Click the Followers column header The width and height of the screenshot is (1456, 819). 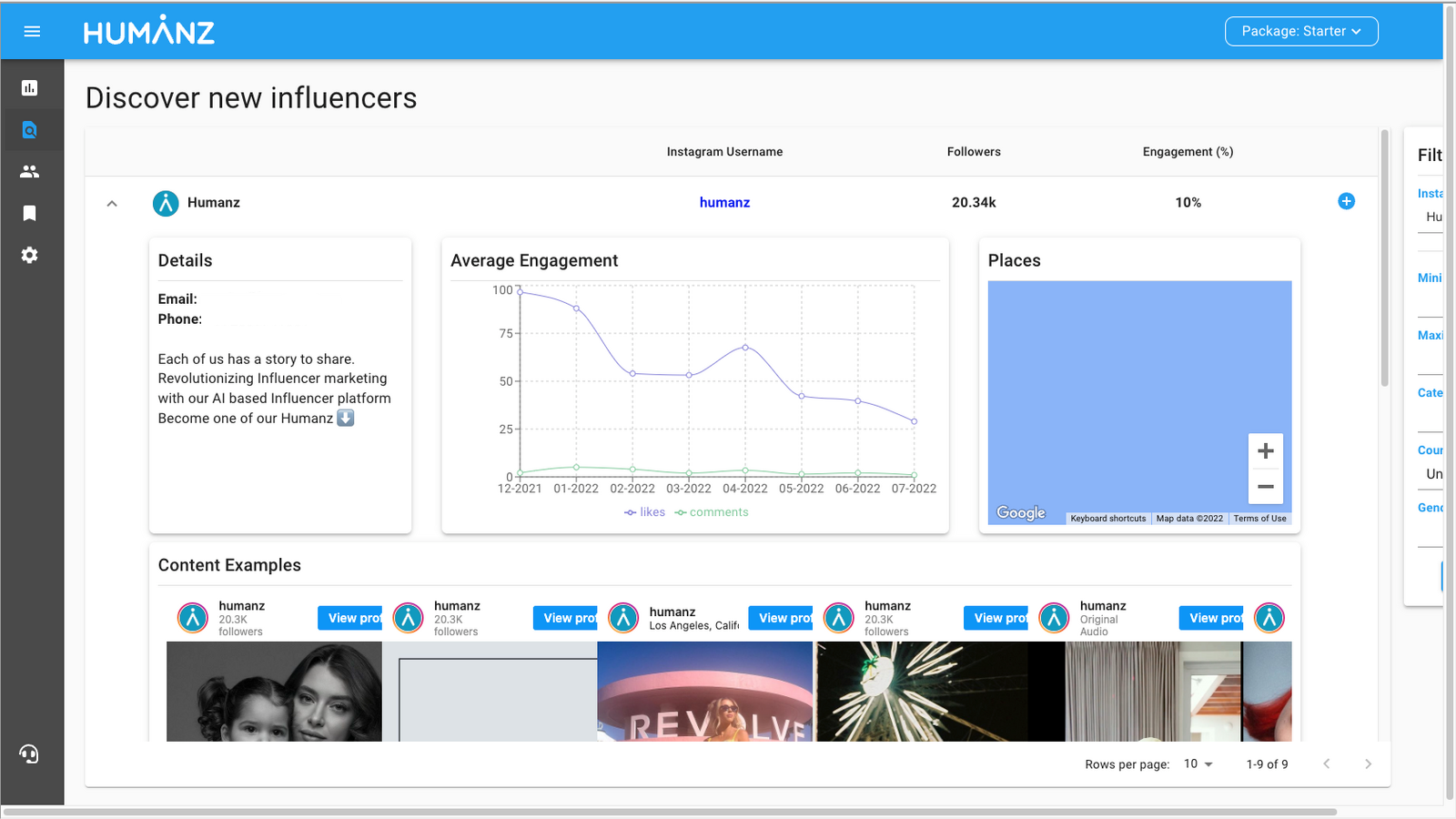click(974, 152)
